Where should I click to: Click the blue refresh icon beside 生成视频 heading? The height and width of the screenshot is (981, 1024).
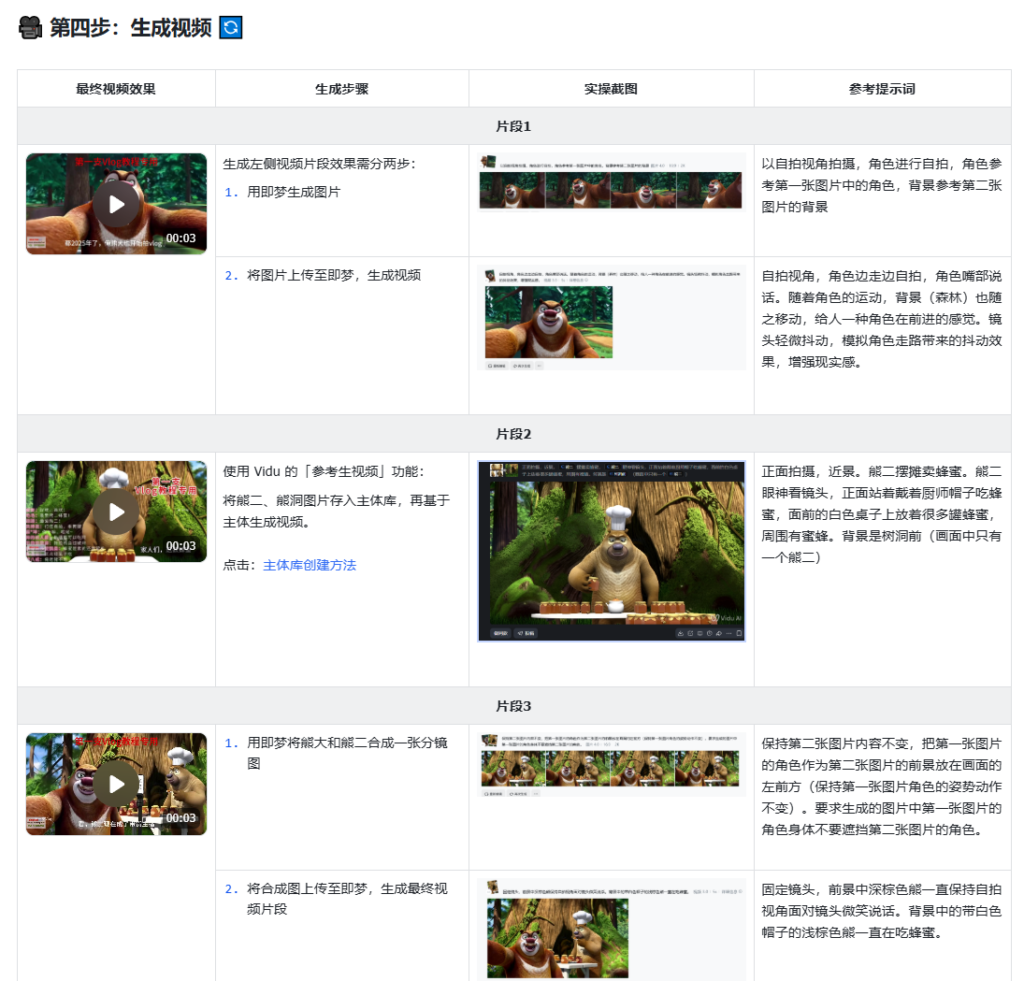[232, 28]
